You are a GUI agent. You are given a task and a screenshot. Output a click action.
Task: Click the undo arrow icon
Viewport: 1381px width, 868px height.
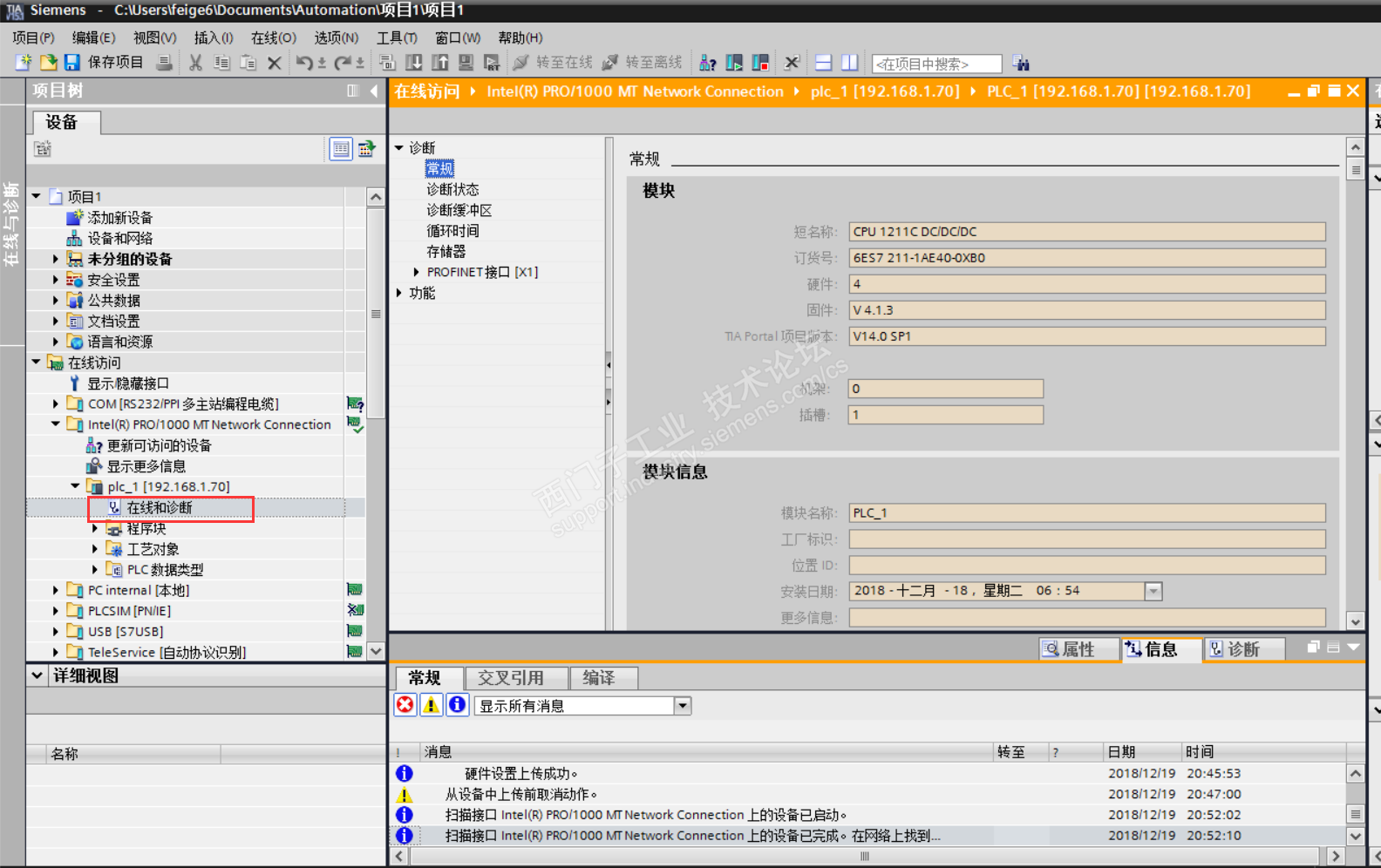pyautogui.click(x=304, y=63)
